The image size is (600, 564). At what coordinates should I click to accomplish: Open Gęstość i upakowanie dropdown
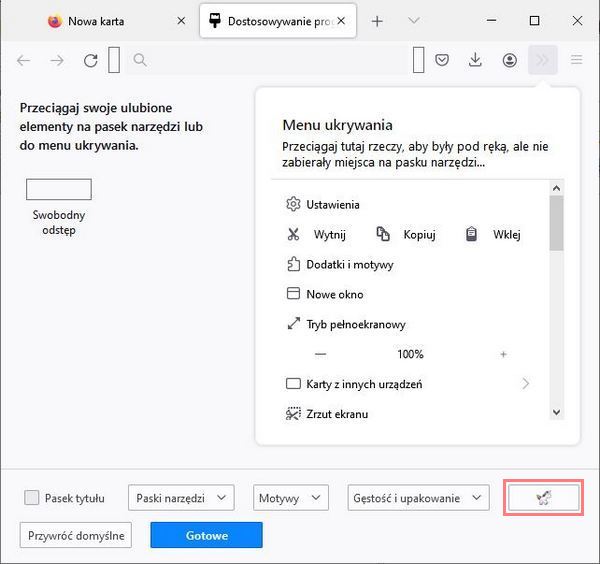[x=418, y=497]
